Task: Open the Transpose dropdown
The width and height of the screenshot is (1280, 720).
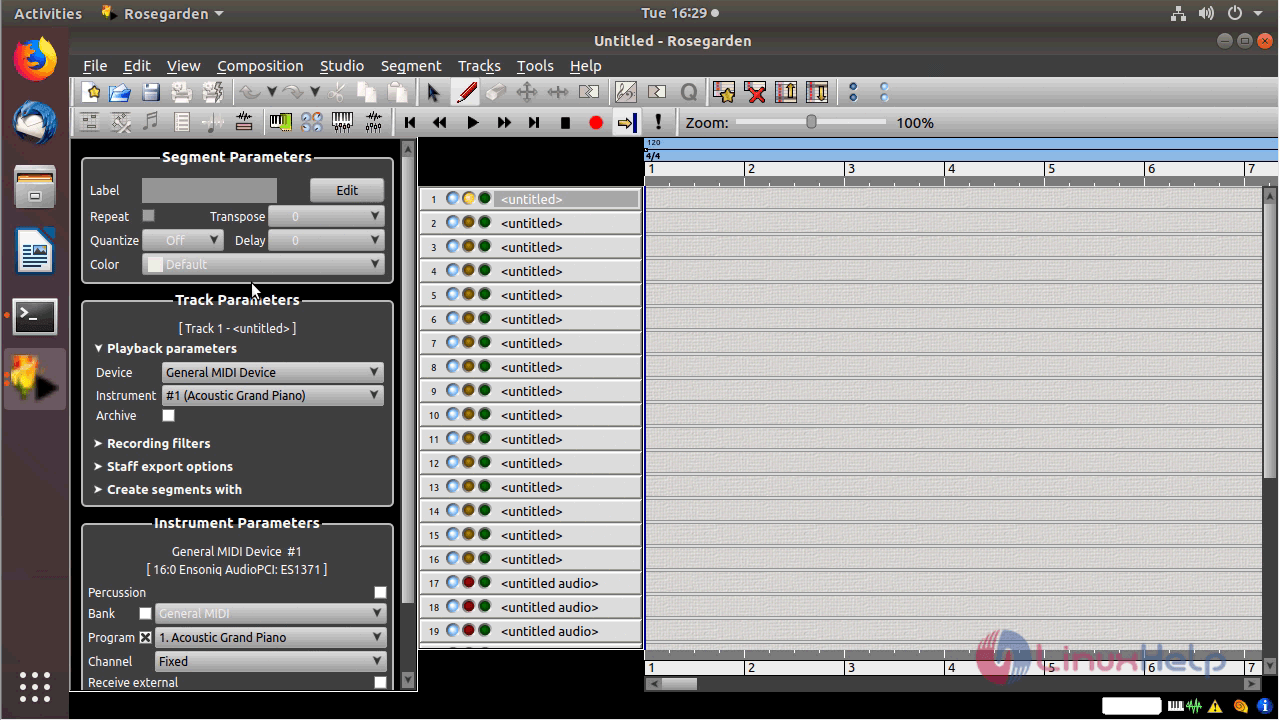Action: [x=326, y=216]
